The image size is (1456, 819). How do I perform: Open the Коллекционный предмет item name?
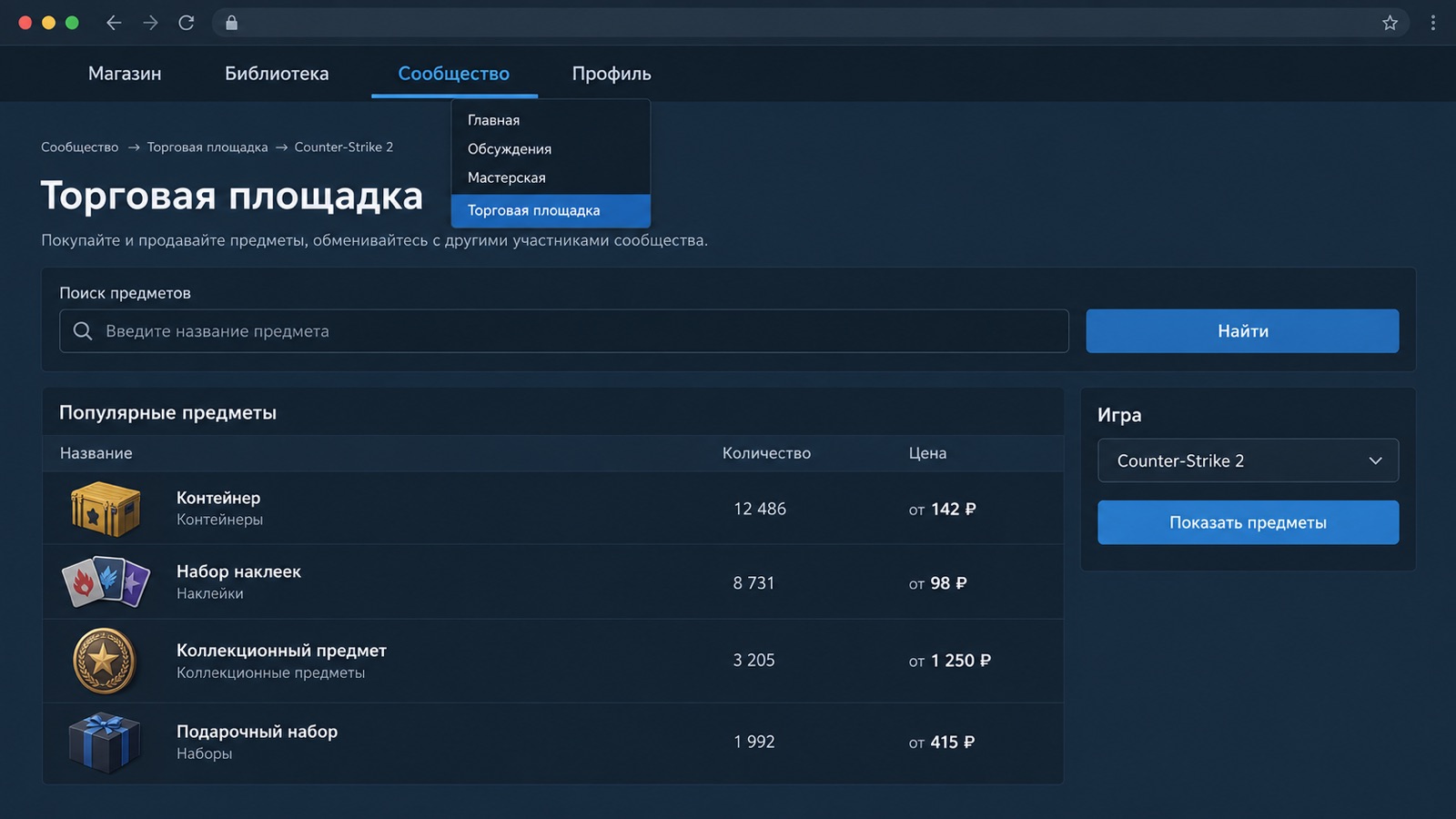281,651
